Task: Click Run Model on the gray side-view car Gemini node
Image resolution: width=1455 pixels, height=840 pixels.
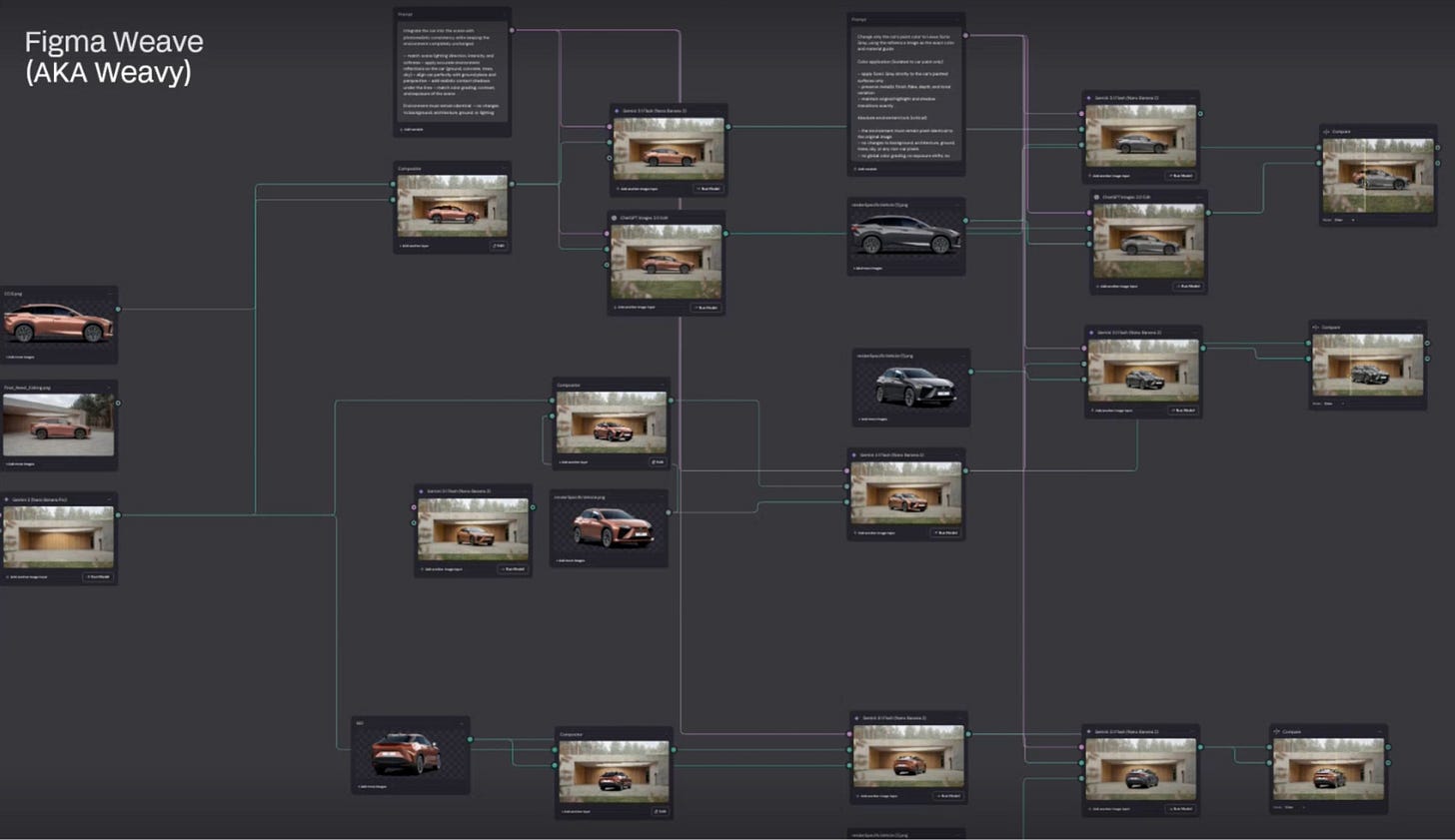Action: tap(1181, 176)
